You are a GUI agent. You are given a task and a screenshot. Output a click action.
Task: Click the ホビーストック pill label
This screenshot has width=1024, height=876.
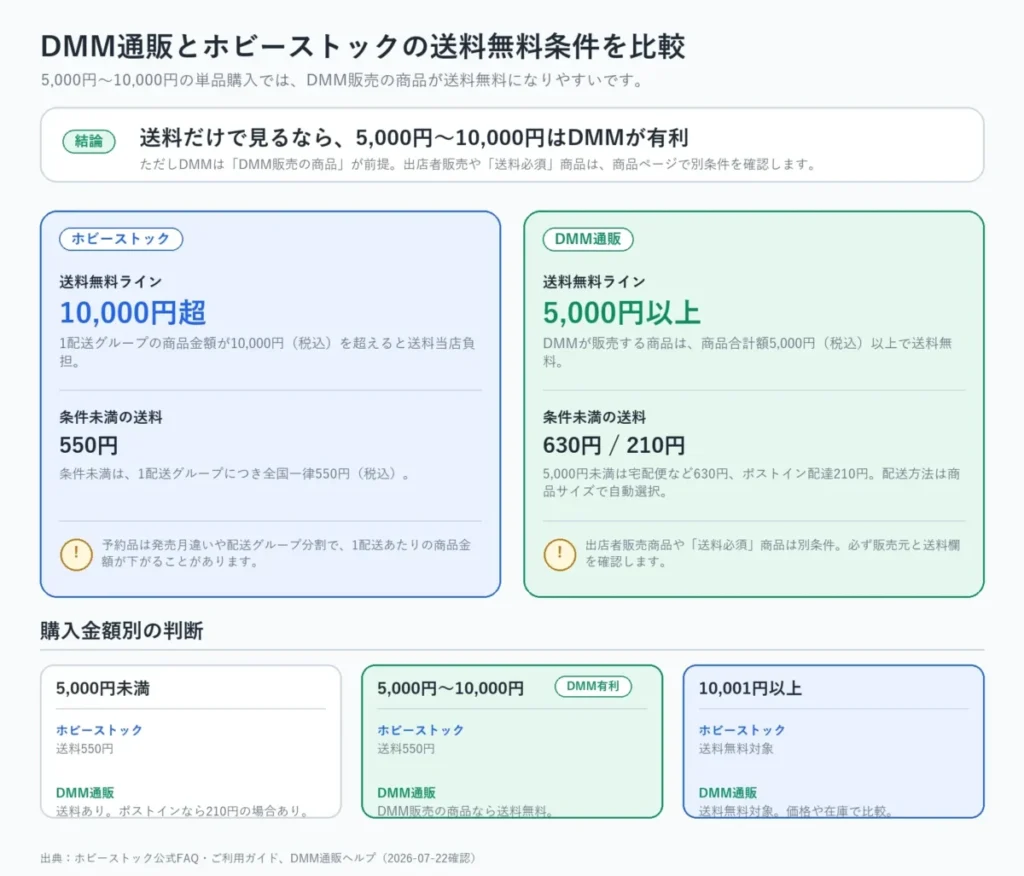(121, 239)
